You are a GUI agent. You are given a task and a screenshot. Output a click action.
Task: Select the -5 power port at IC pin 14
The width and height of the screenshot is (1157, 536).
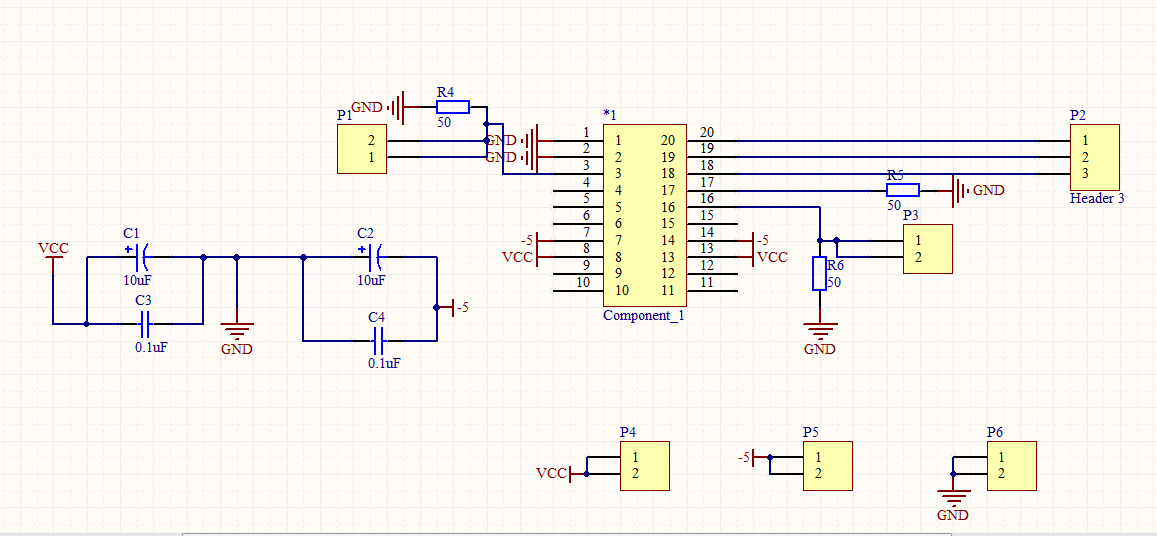coord(753,240)
